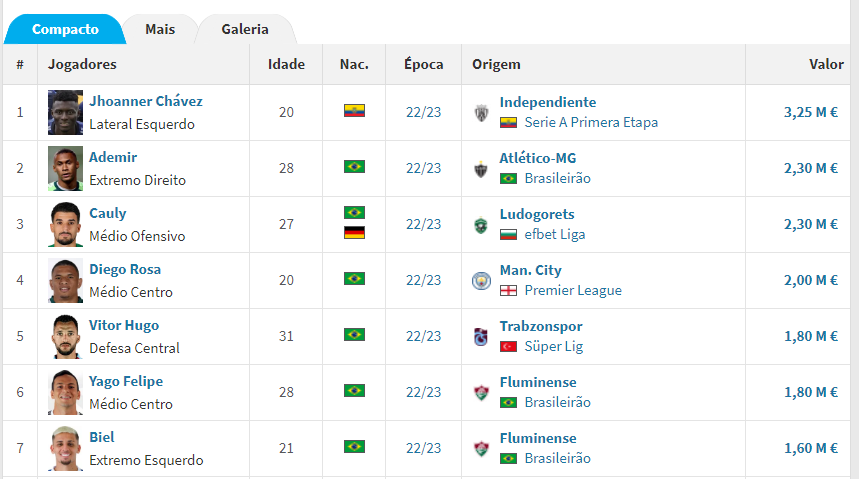Click Ecuador flag in Jhoanner Chávez nationality
Viewport: 859px width, 479px height.
[x=354, y=111]
